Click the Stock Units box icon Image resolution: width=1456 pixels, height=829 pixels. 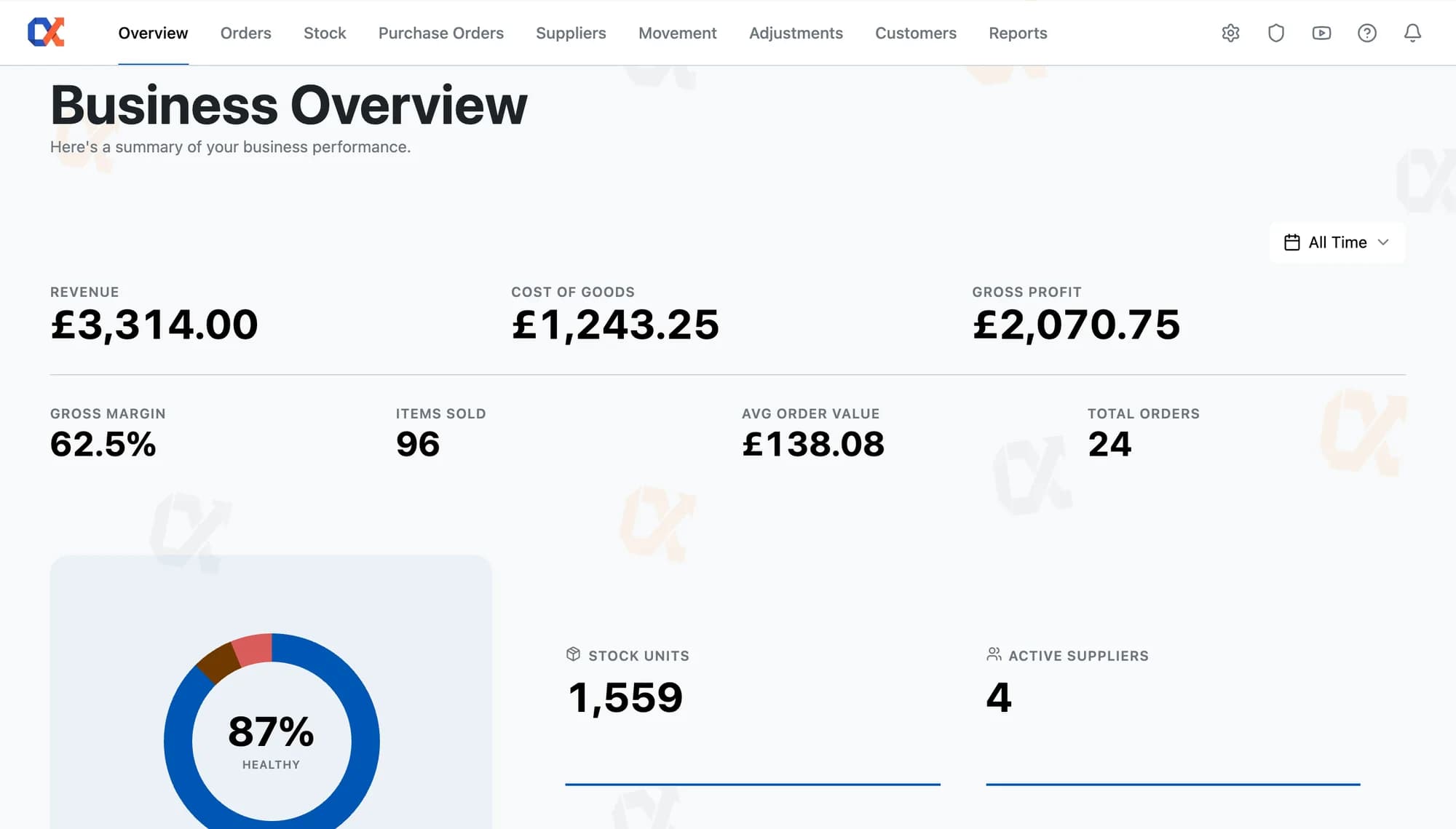click(x=573, y=654)
